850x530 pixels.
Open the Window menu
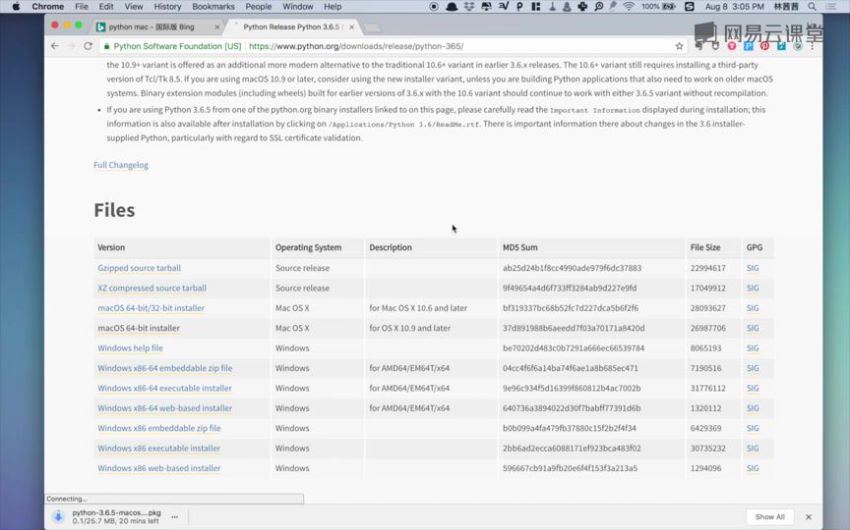click(298, 7)
